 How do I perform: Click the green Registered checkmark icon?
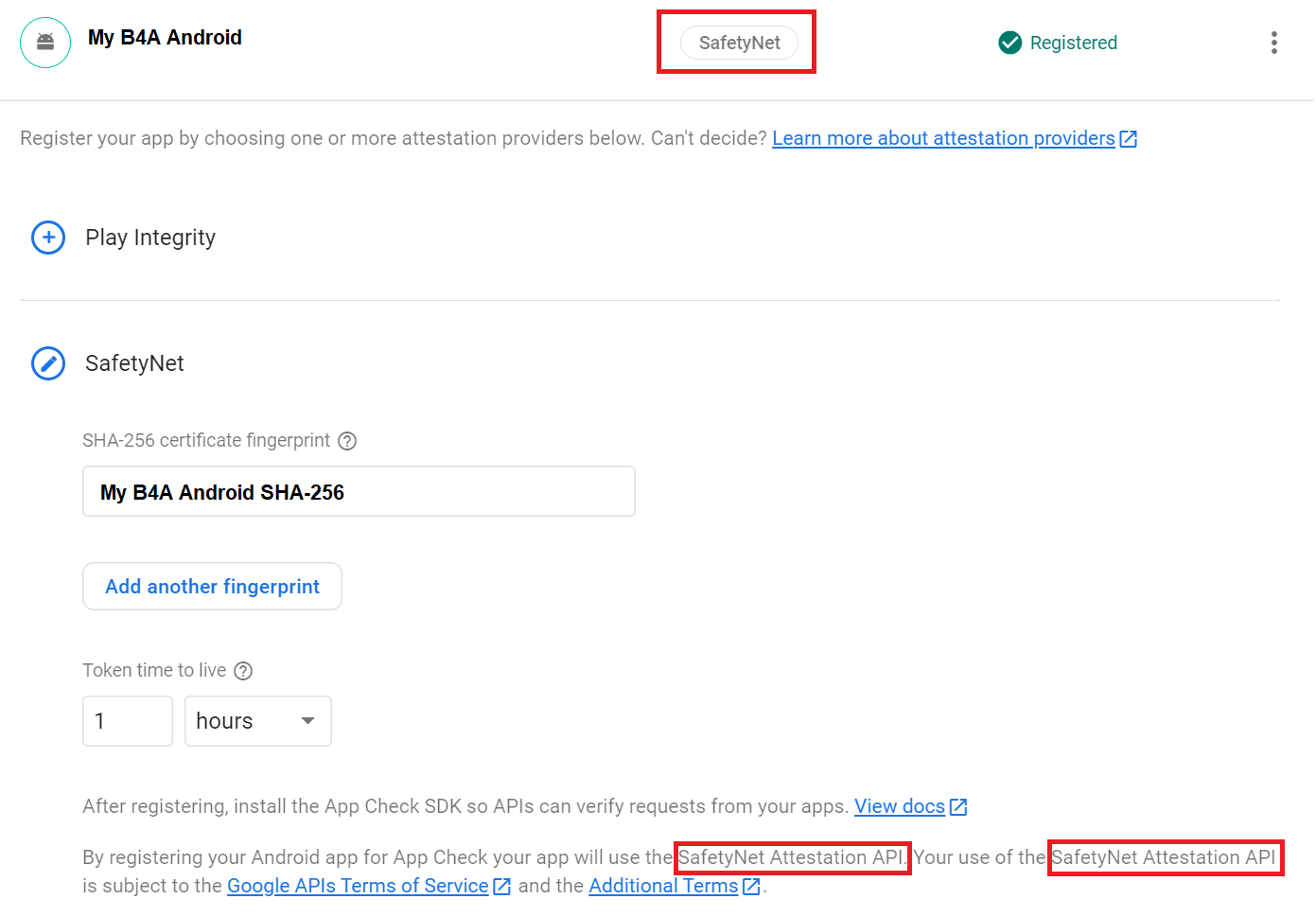click(1009, 43)
